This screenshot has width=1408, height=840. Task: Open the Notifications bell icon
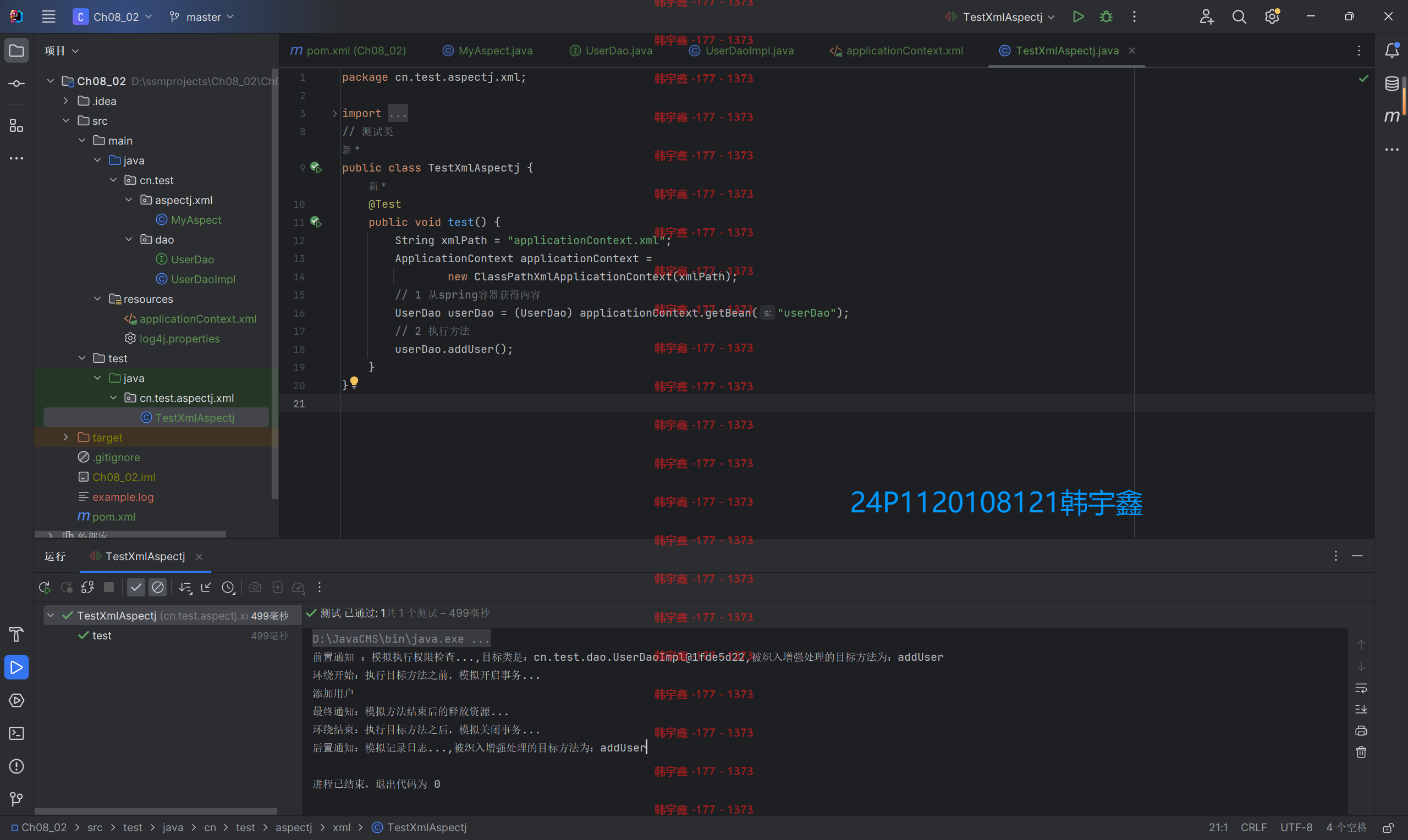[1391, 51]
